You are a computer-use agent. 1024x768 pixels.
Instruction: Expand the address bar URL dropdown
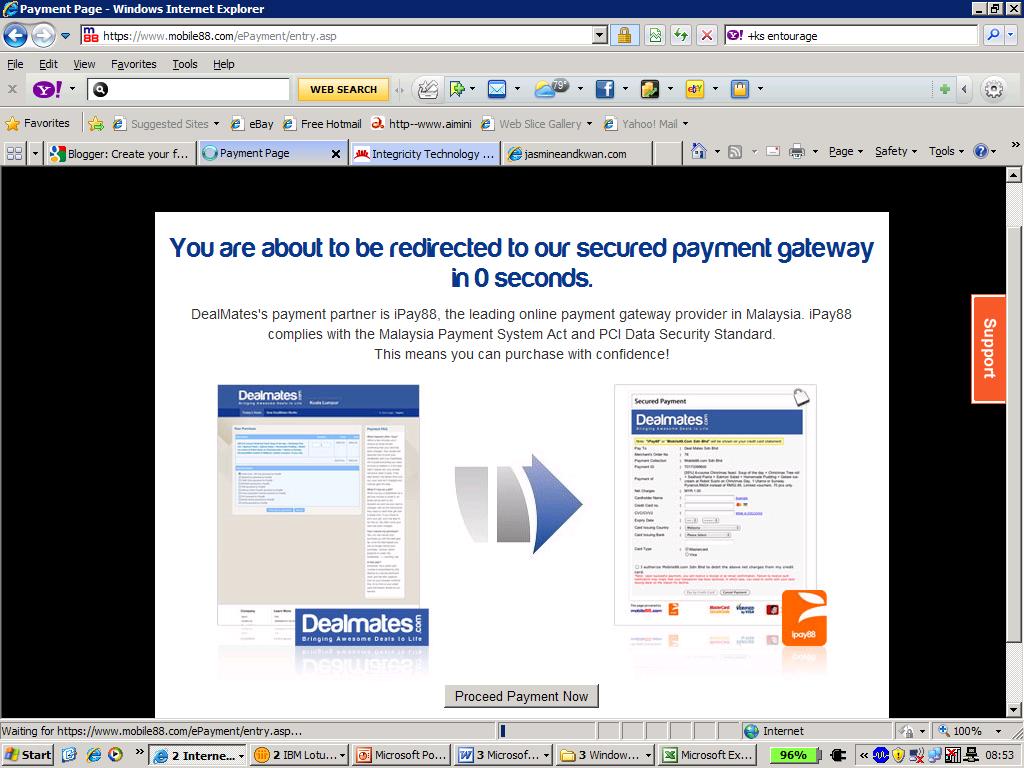[600, 36]
